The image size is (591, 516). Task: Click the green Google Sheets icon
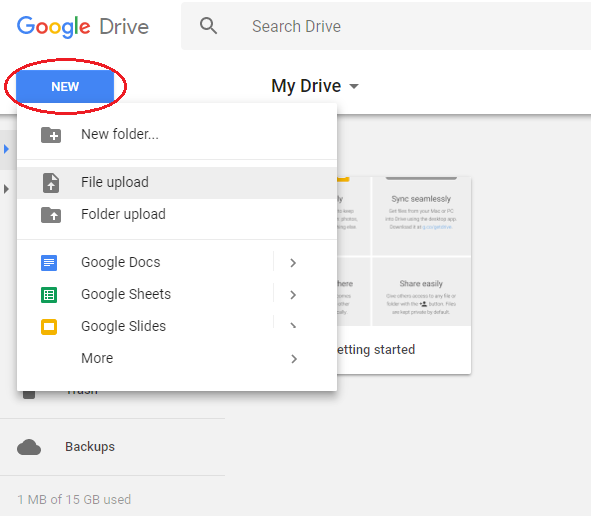(49, 295)
